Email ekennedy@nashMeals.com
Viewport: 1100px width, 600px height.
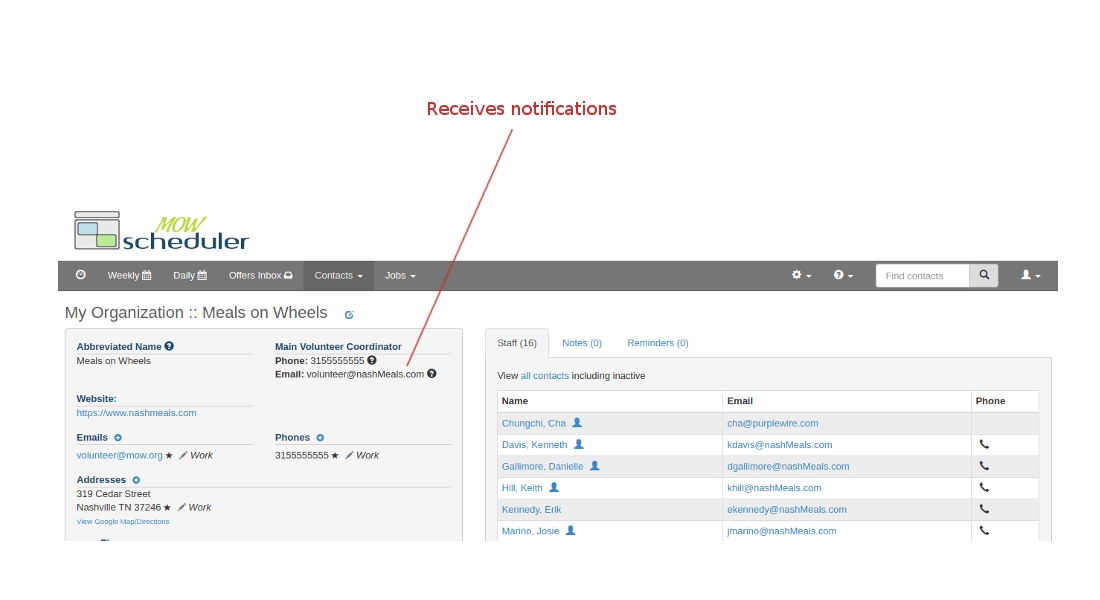click(x=786, y=509)
